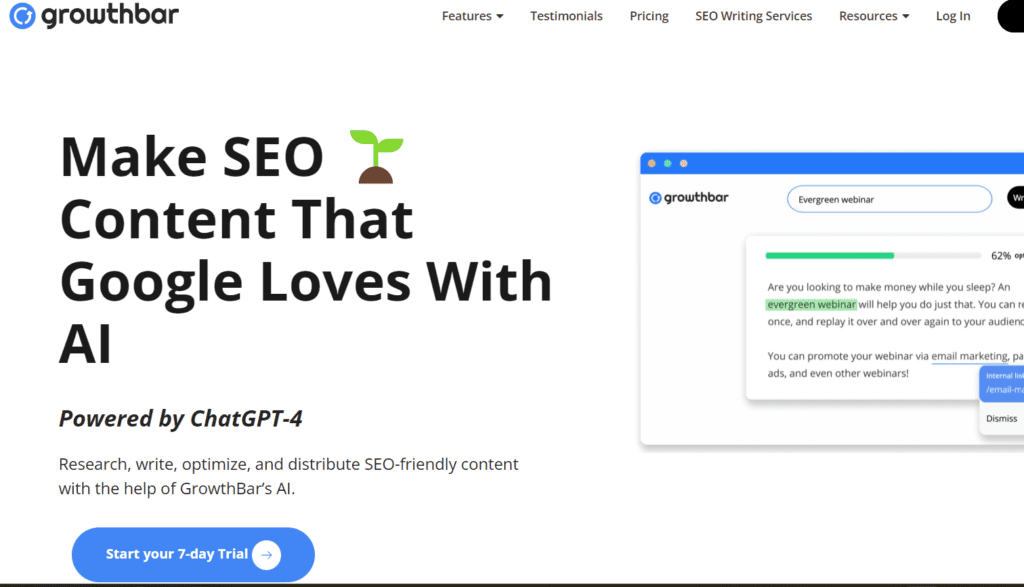1024x587 pixels.
Task: Open the Pricing page
Action: coord(649,16)
